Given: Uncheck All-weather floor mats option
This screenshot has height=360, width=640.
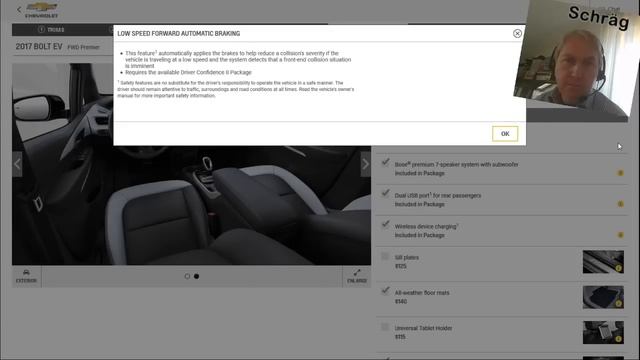Looking at the screenshot, I should click(x=385, y=291).
